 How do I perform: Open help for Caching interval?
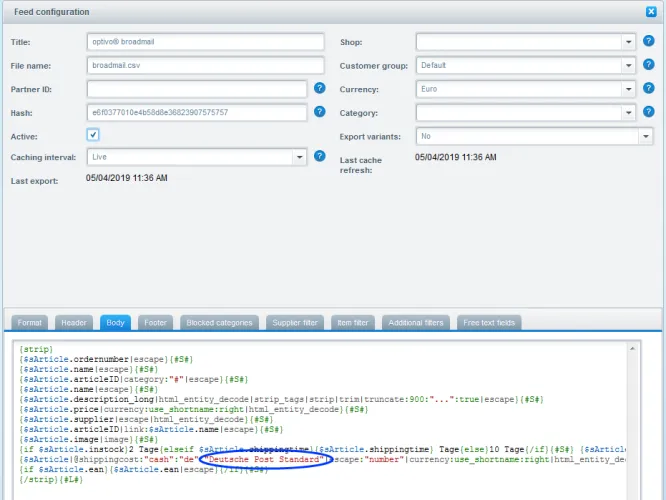[x=319, y=156]
